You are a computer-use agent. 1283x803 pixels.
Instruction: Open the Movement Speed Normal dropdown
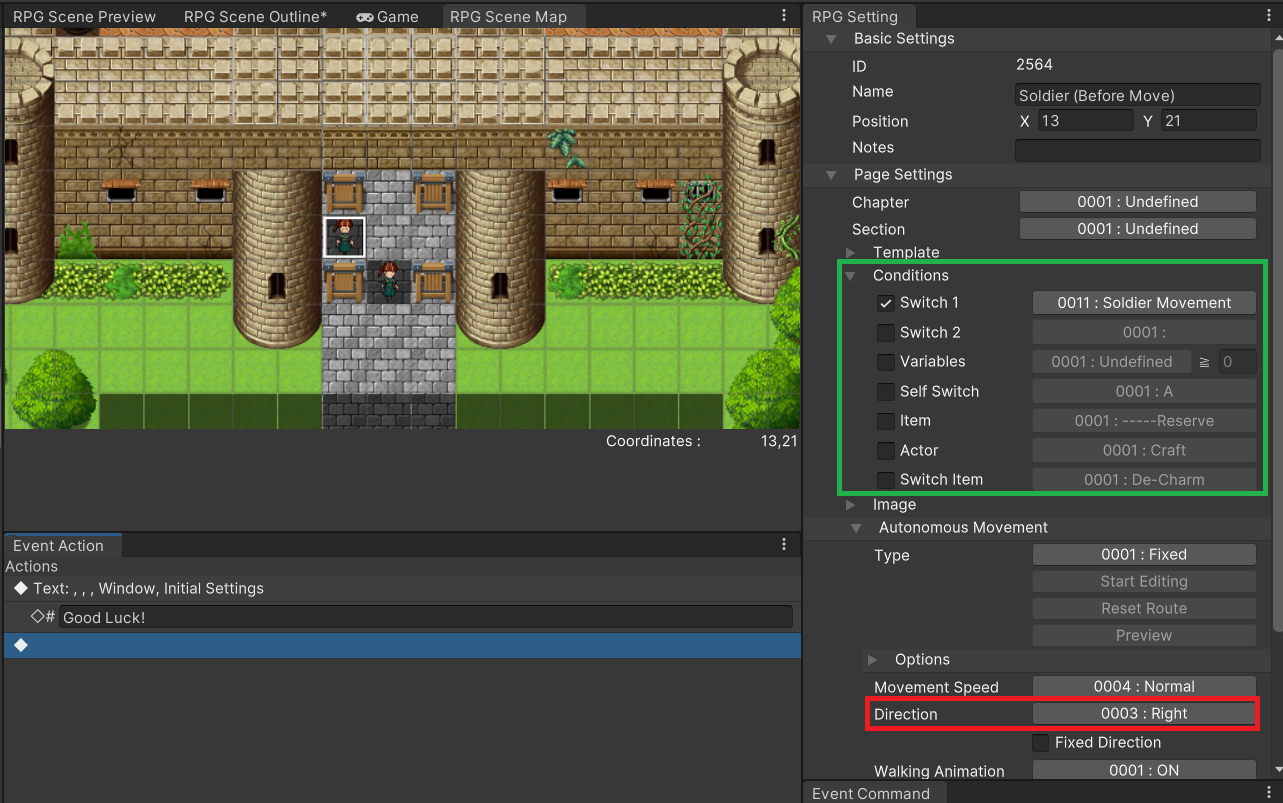tap(1143, 687)
